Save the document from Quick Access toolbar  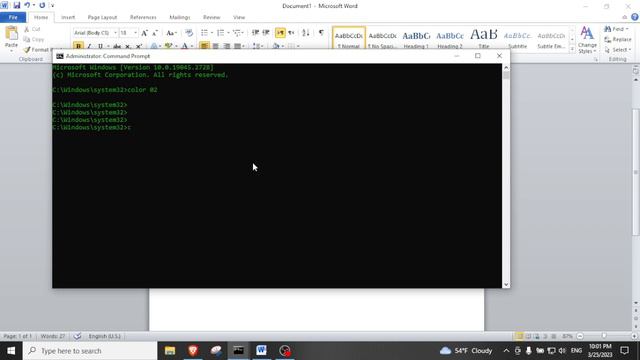[16, 5]
